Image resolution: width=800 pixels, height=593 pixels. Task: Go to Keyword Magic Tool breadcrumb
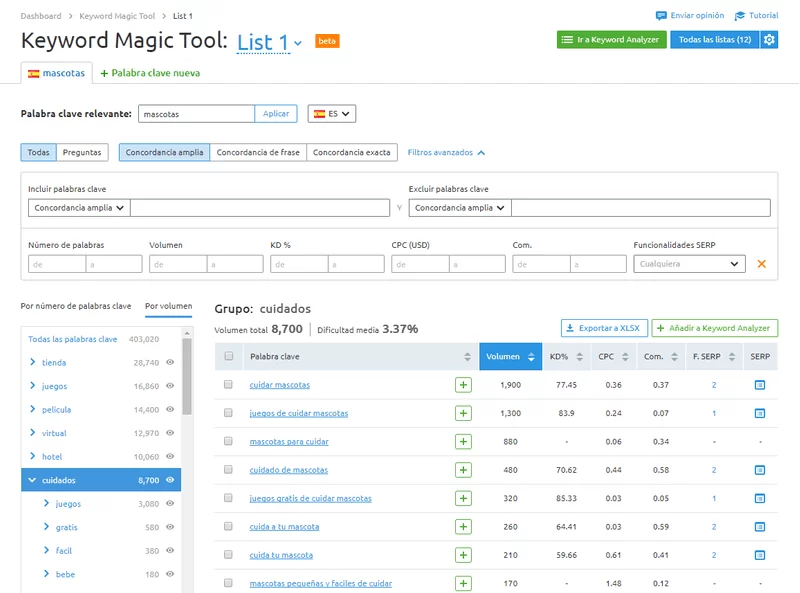(x=117, y=16)
